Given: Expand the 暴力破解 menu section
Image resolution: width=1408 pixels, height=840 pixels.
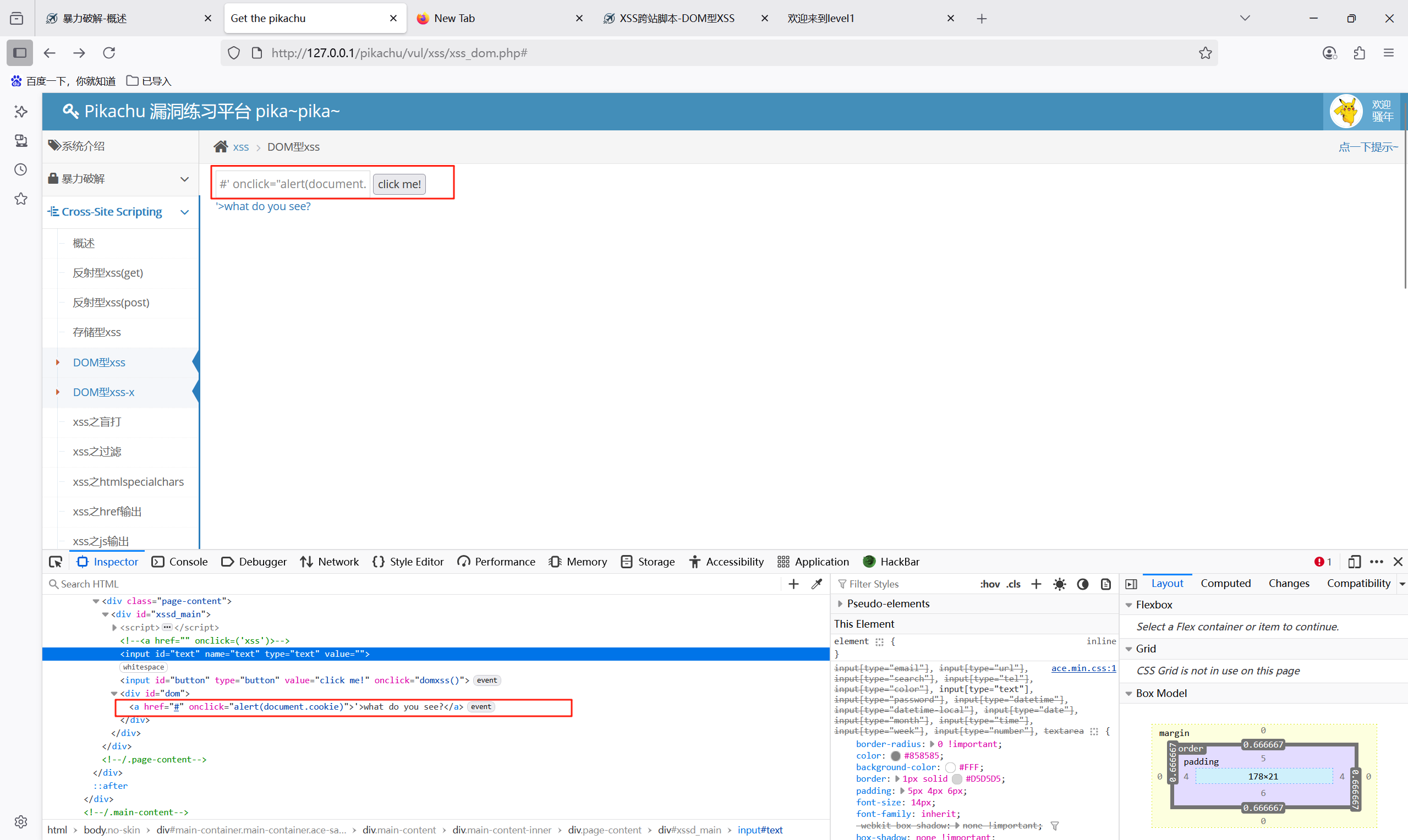Looking at the screenshot, I should (120, 179).
